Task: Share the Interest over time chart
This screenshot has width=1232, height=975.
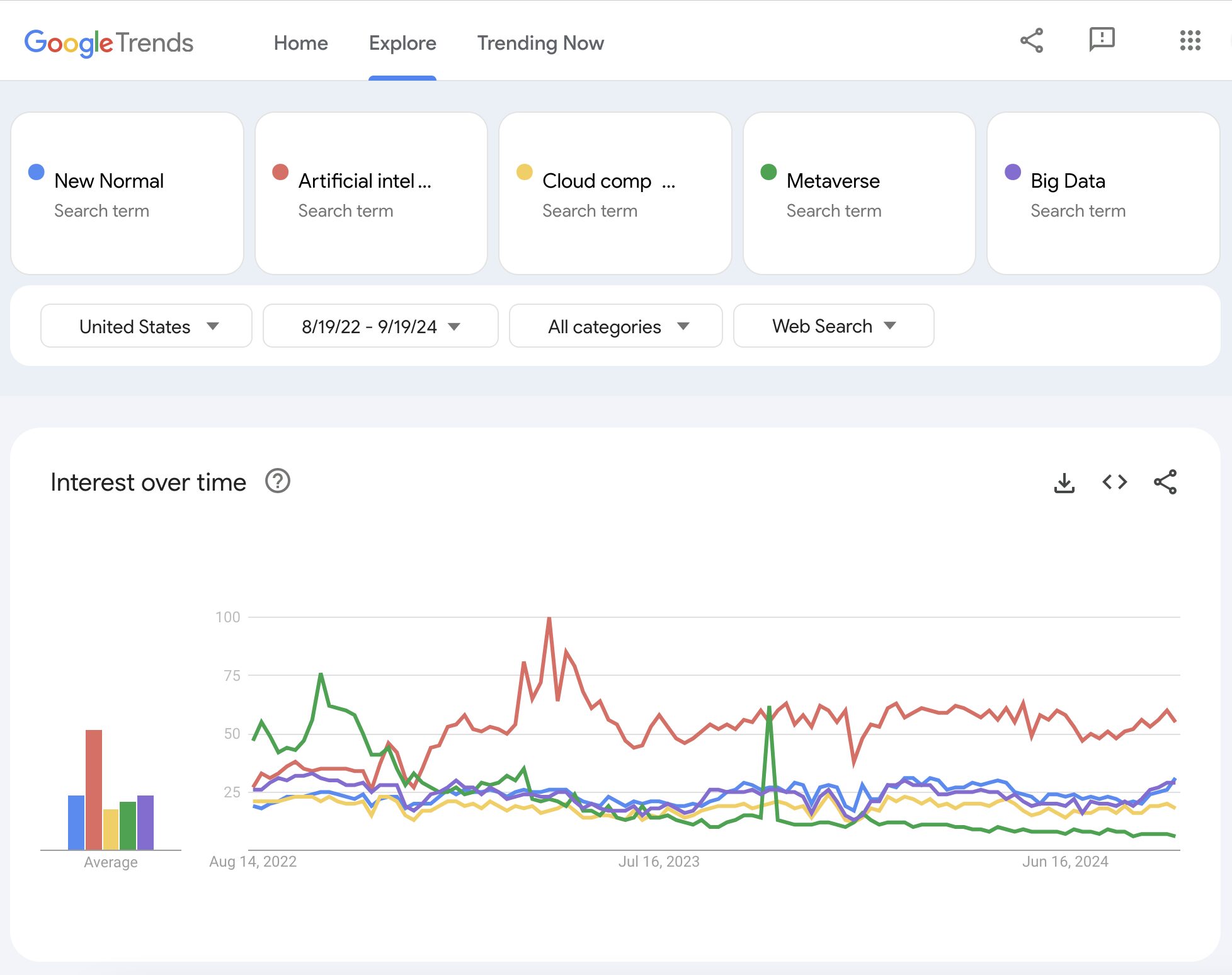Action: click(1165, 482)
